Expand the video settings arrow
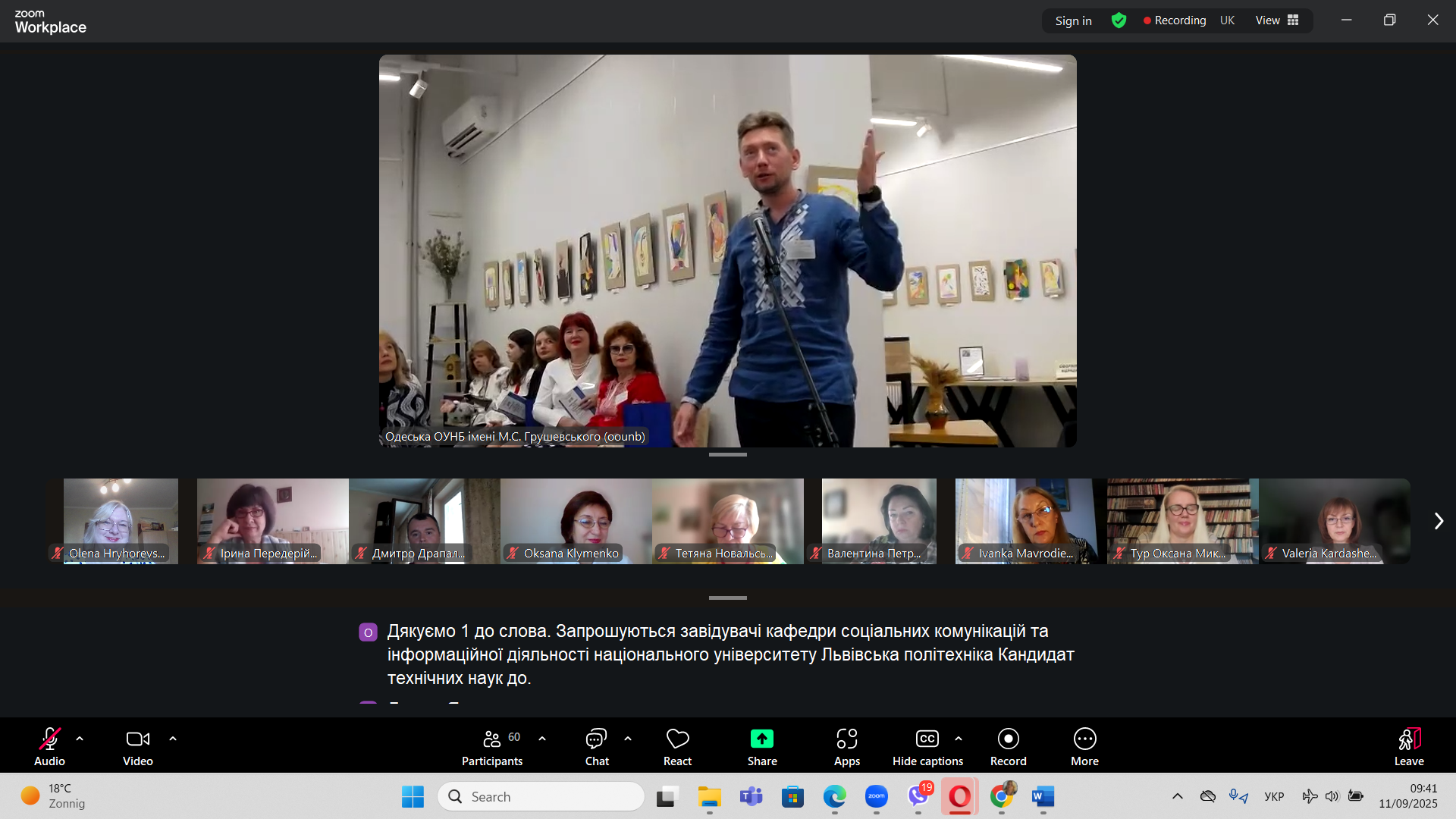 (173, 738)
